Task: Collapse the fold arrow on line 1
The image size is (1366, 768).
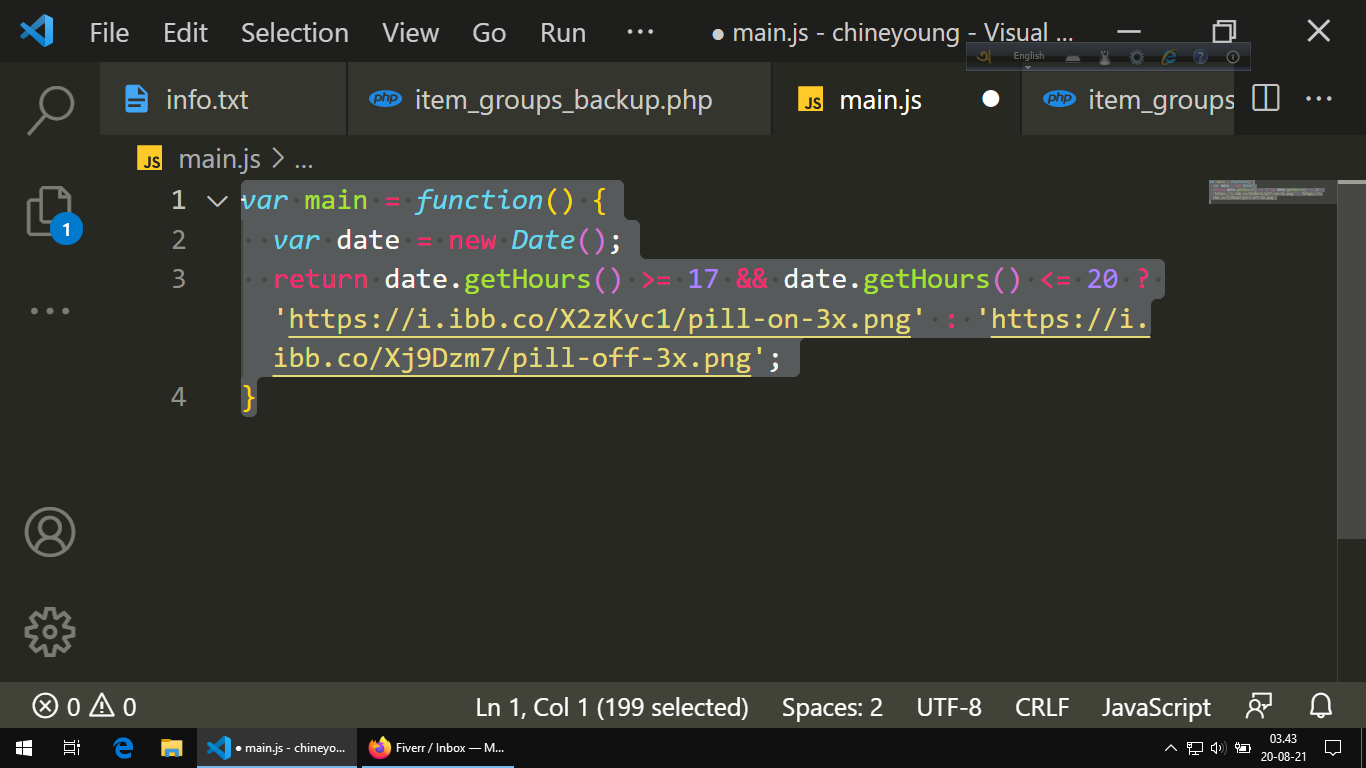Action: coord(217,201)
